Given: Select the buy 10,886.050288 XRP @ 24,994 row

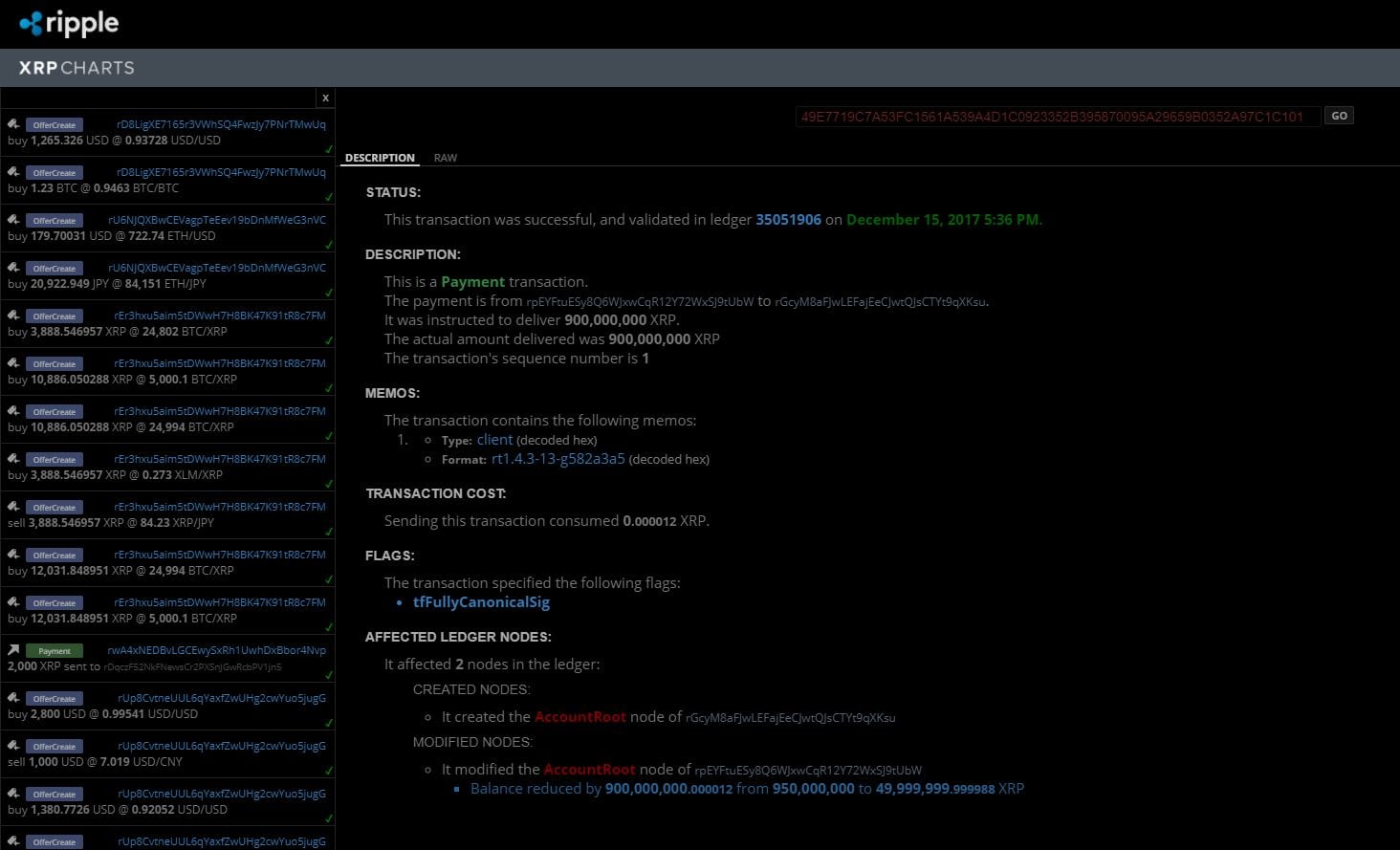Looking at the screenshot, I should 167,419.
